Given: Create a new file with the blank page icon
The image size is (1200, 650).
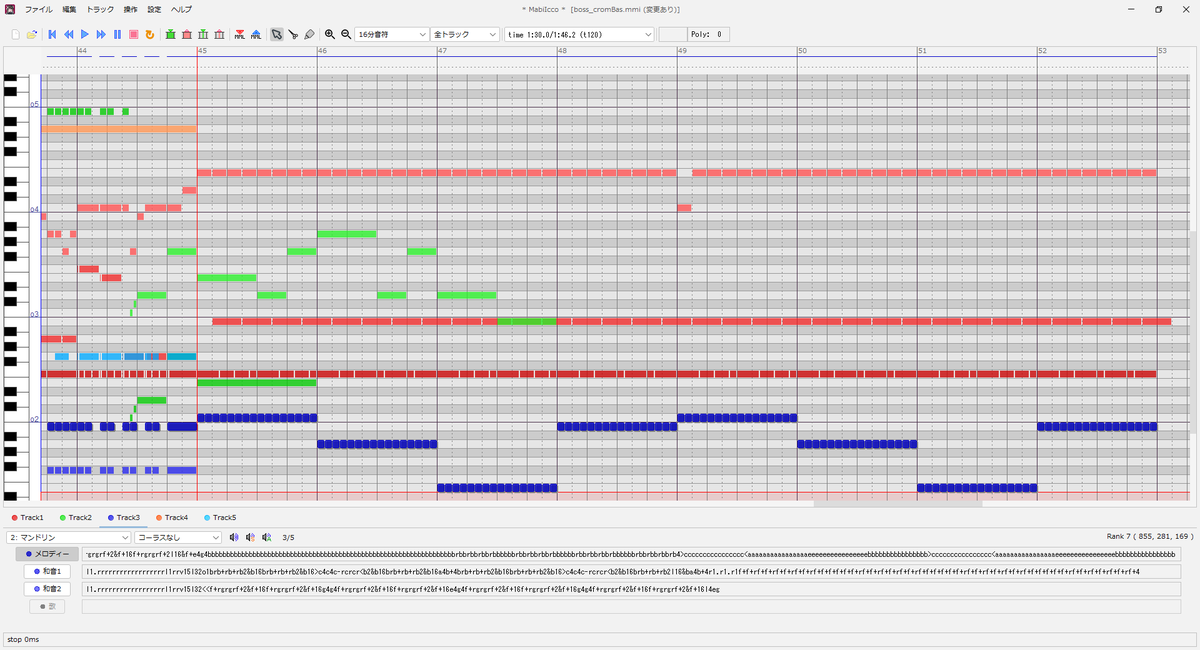Looking at the screenshot, I should click(15, 34).
